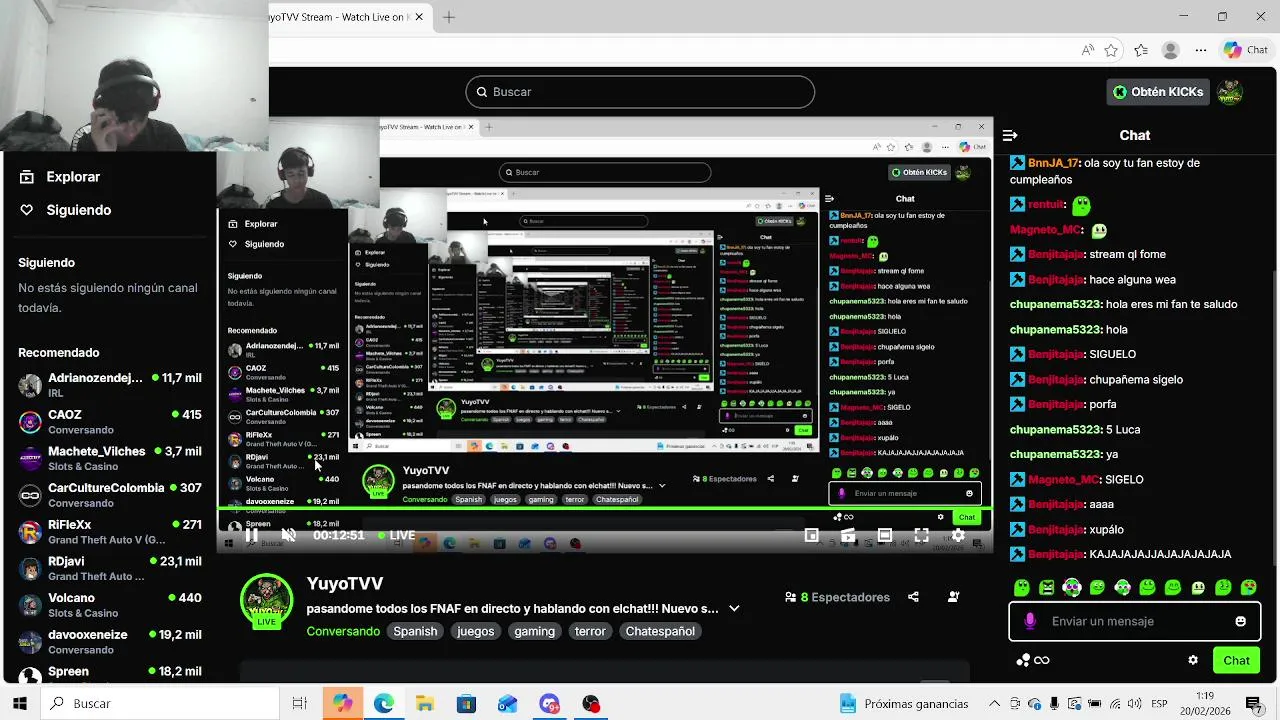1280x720 pixels.
Task: Insert the heart-eyes emote
Action: click(x=1248, y=588)
